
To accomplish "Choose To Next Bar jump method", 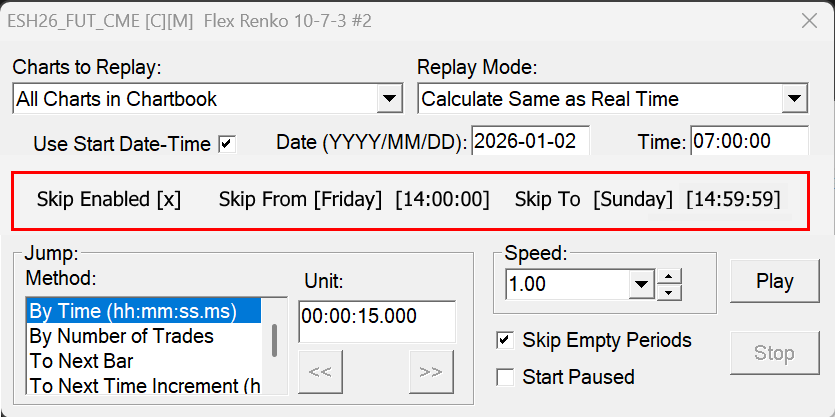I will [81, 360].
